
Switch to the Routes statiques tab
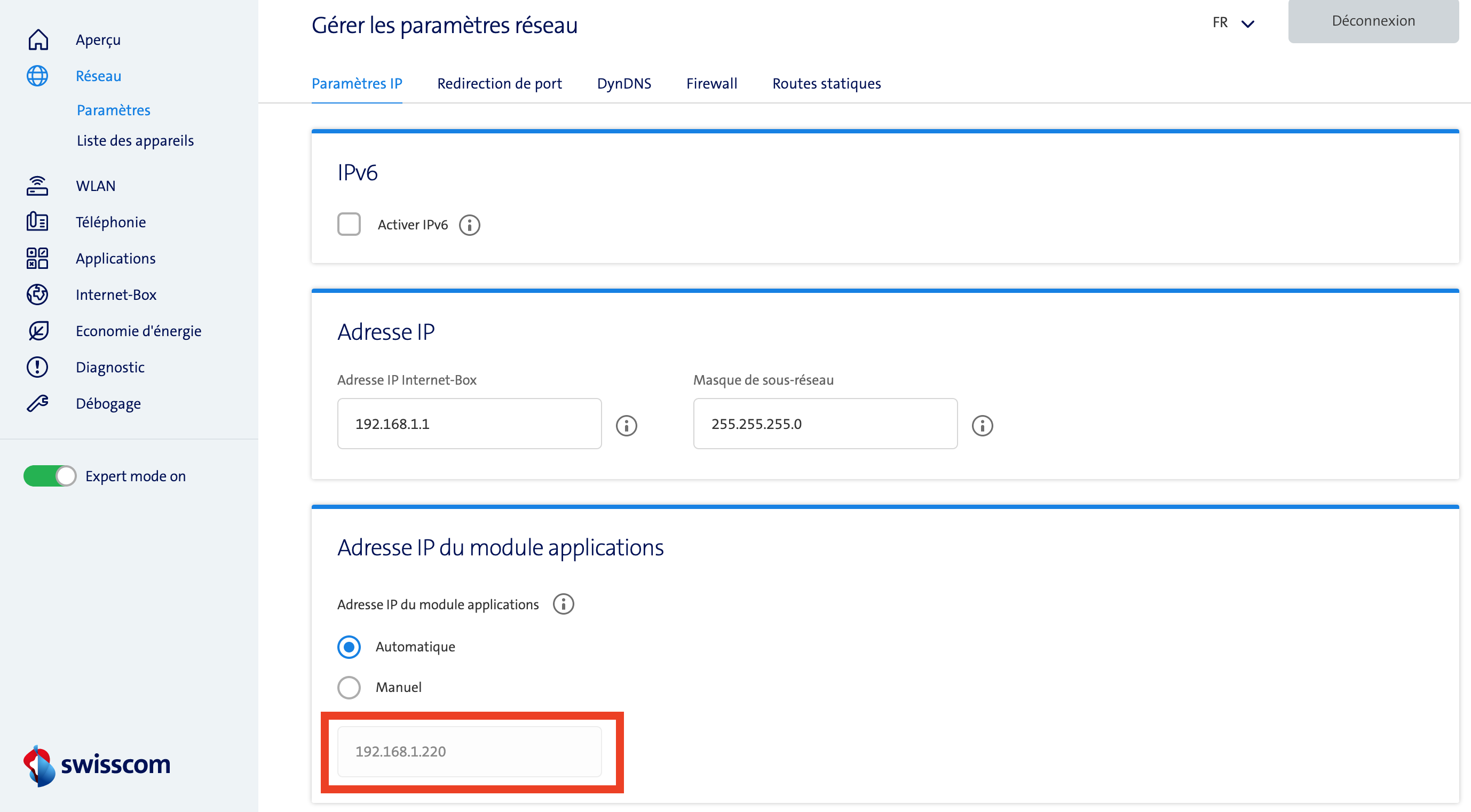coord(826,83)
